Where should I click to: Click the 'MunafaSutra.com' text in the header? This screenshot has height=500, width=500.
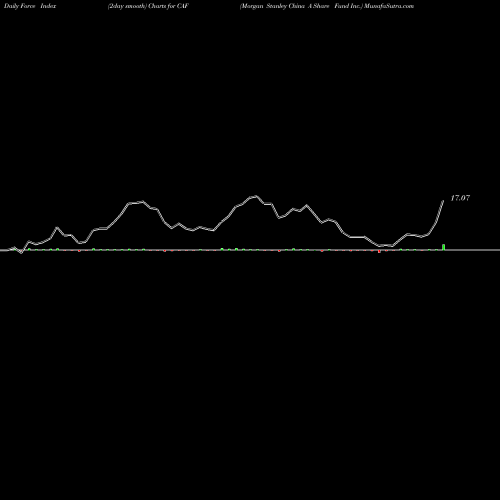[389, 6]
